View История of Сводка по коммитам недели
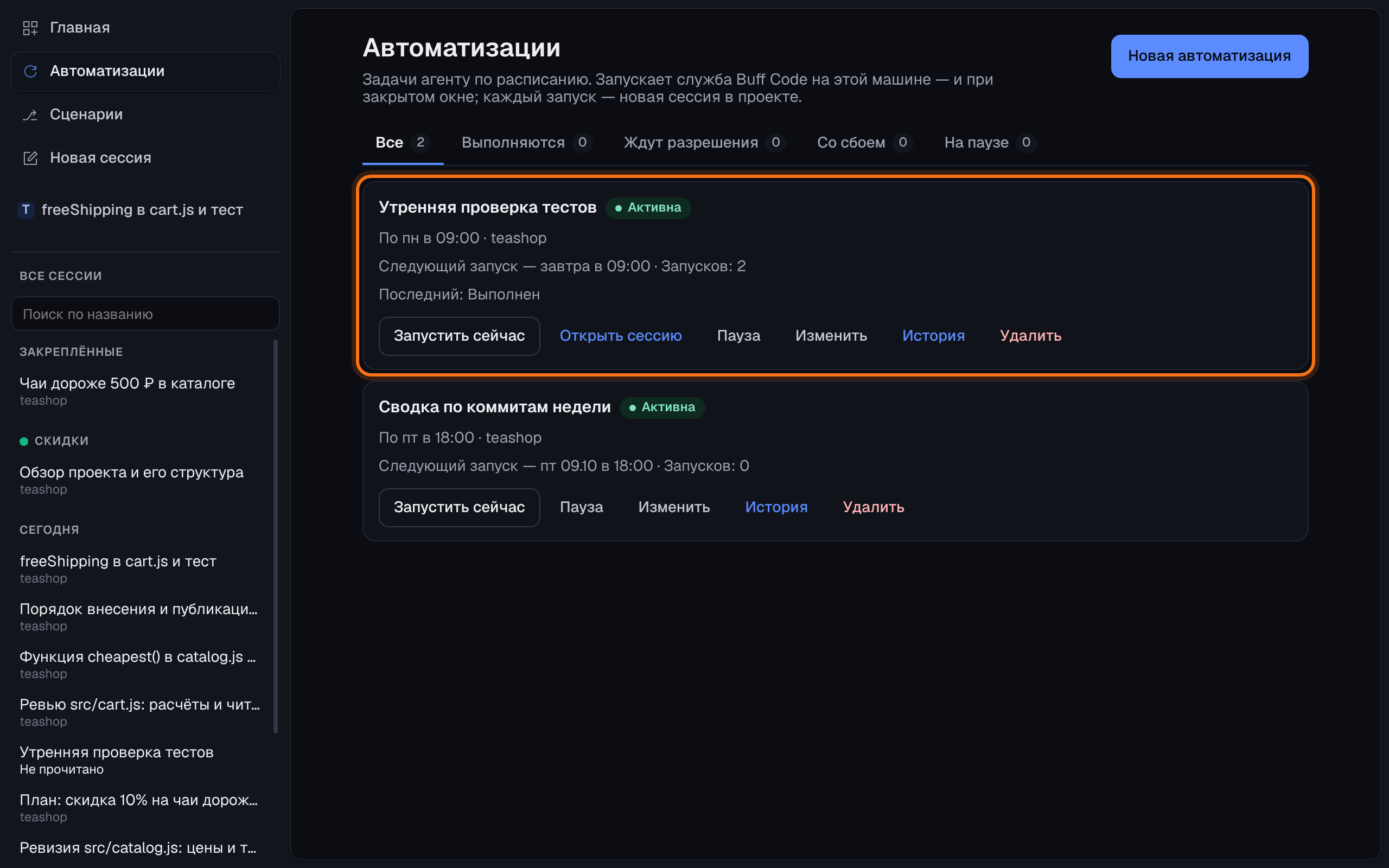This screenshot has height=868, width=1389. coord(776,507)
